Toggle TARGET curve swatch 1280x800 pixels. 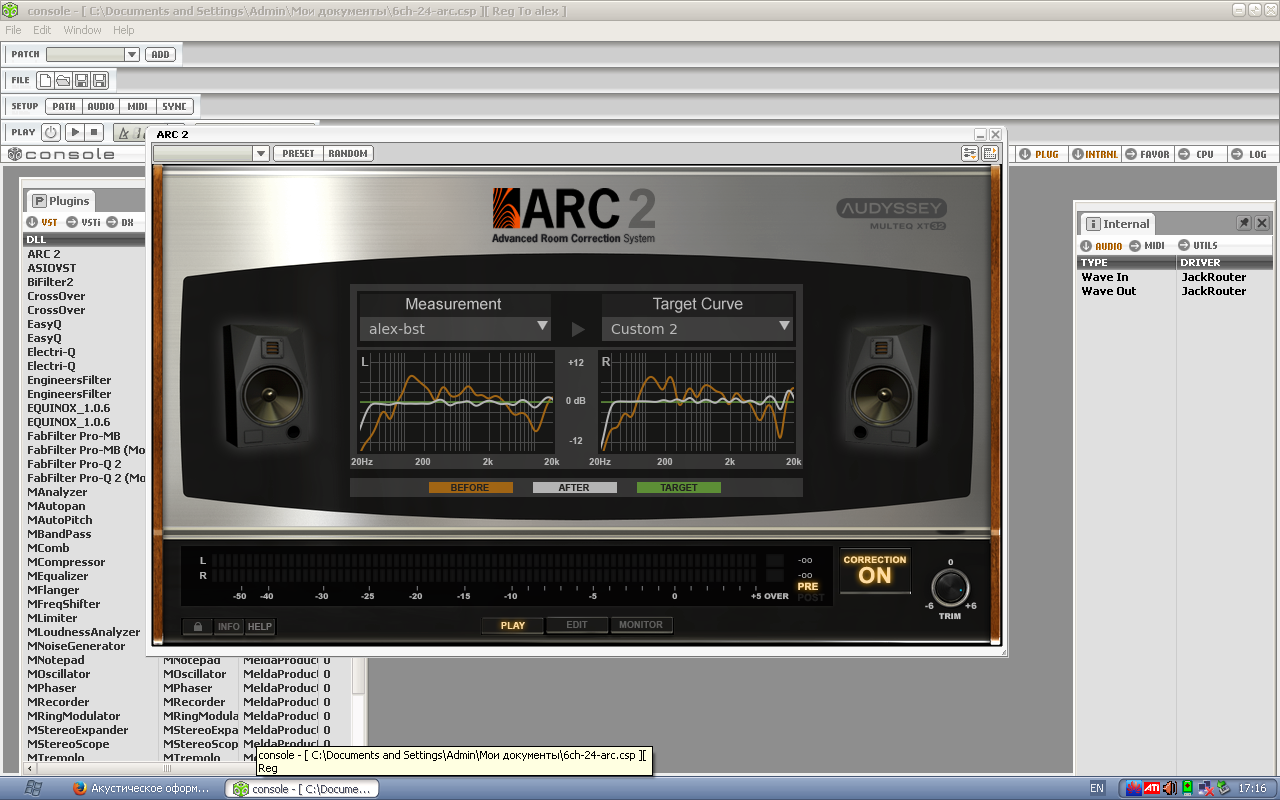tap(678, 487)
